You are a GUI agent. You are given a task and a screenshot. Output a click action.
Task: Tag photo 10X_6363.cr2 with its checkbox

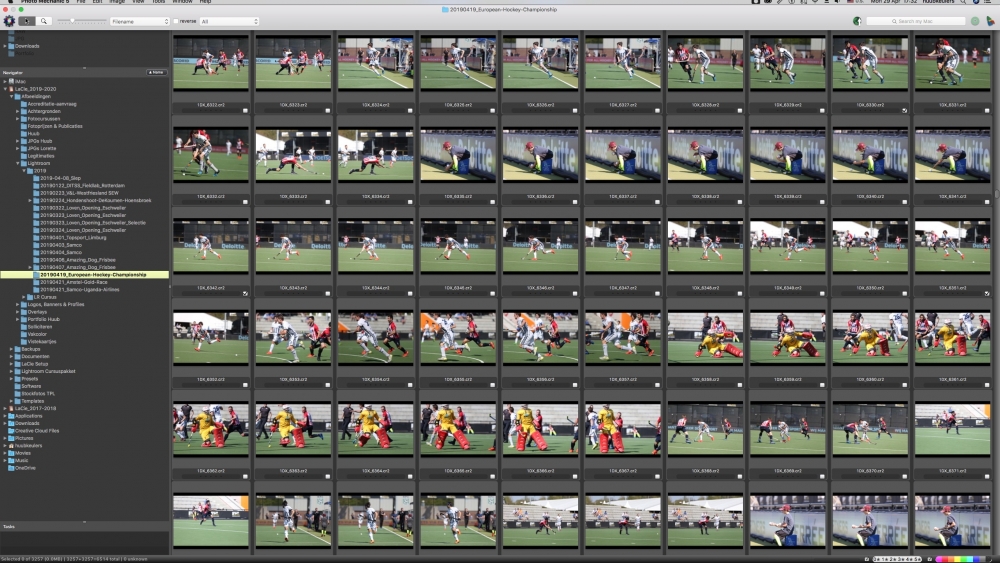(328, 476)
